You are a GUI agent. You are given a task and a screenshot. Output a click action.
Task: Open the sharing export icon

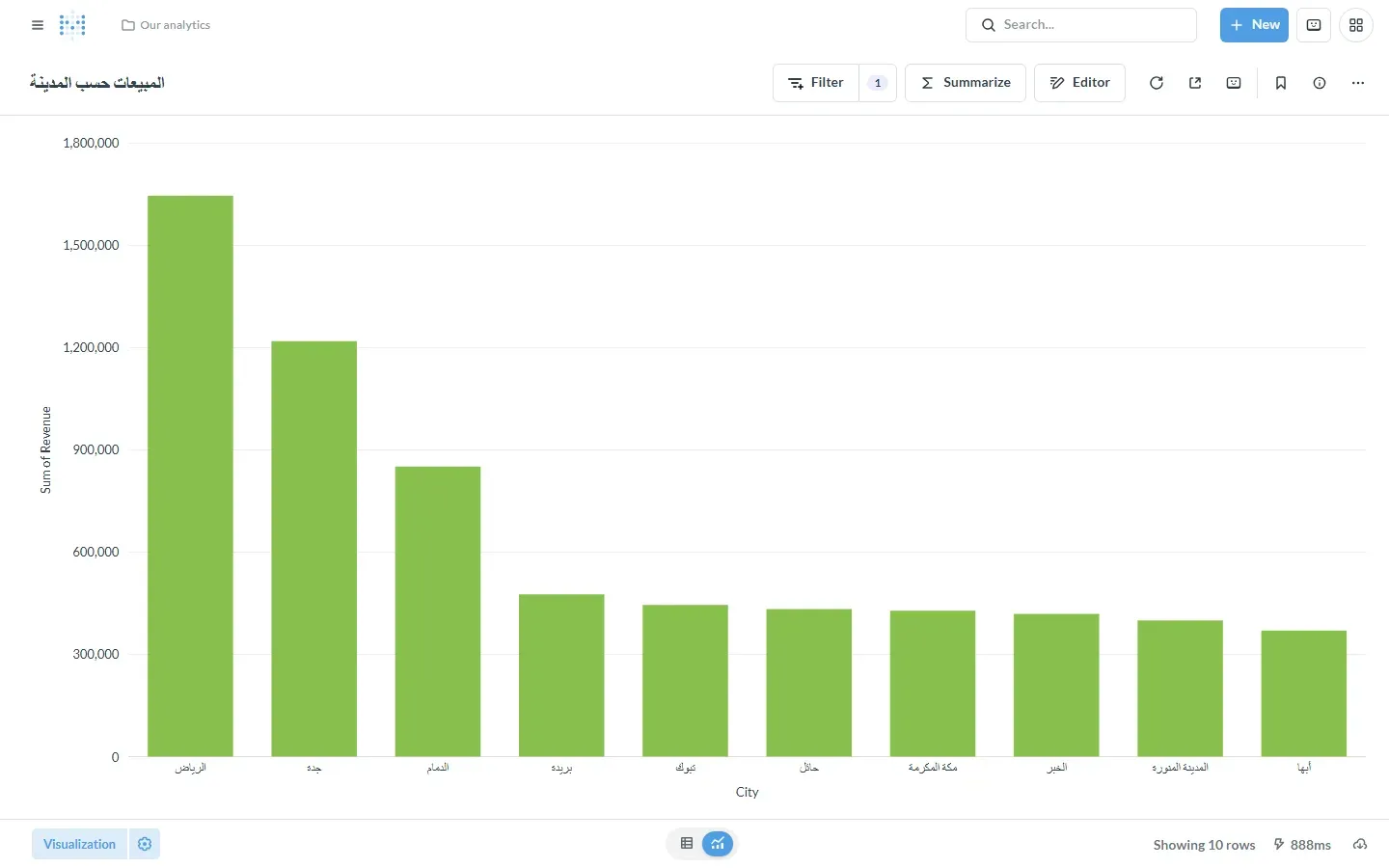(1195, 83)
